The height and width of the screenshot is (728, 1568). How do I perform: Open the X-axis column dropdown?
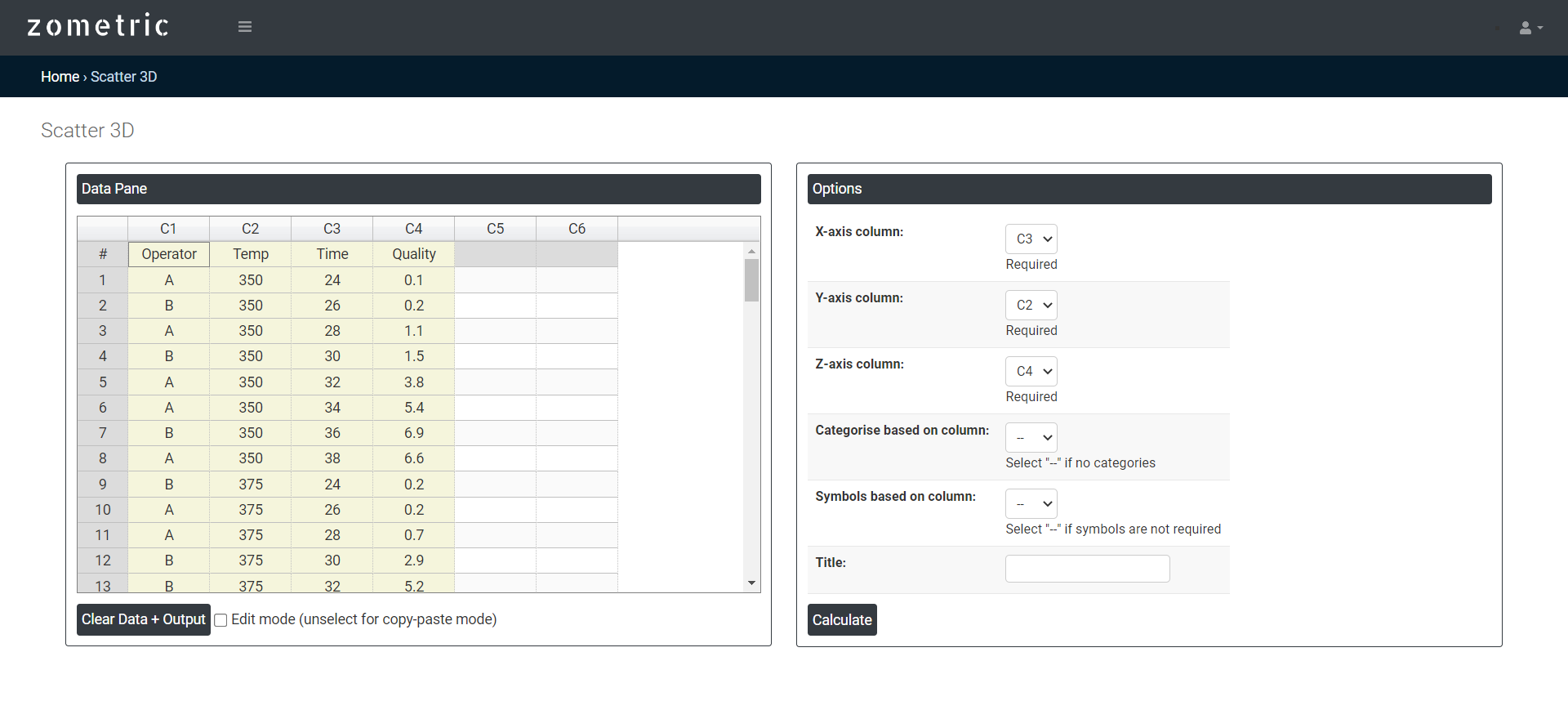coord(1031,239)
